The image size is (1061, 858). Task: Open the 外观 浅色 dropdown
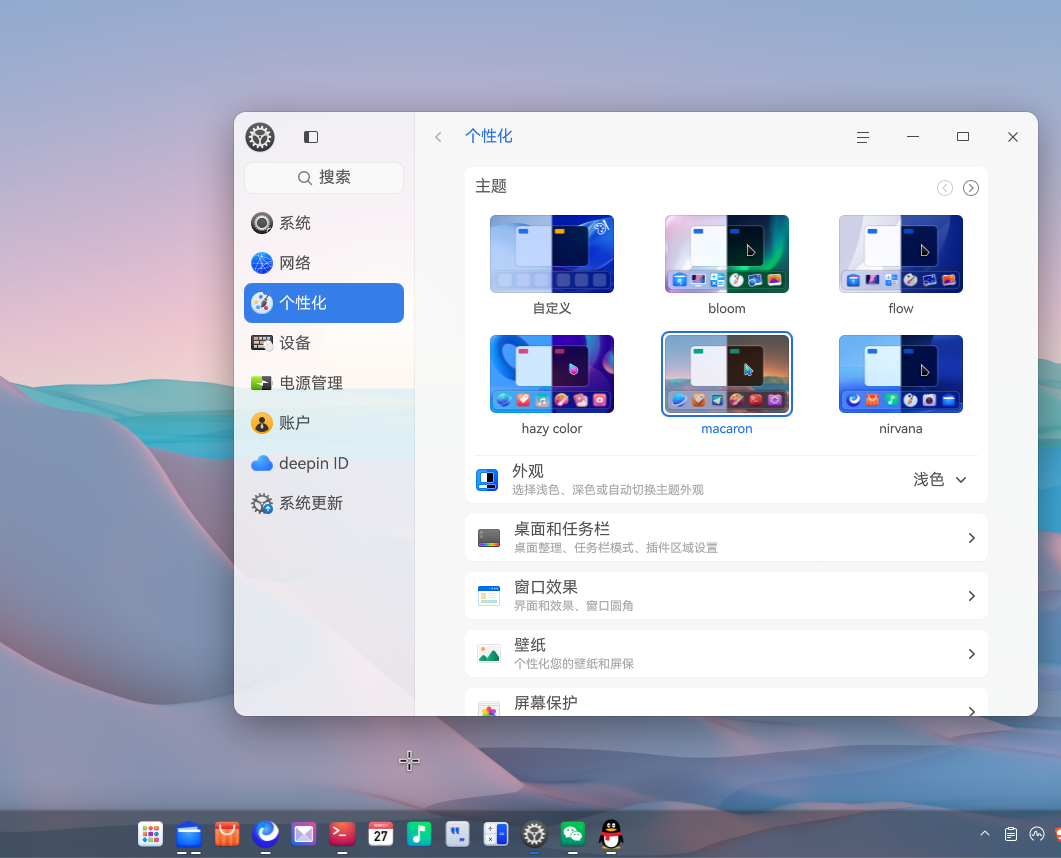click(940, 479)
